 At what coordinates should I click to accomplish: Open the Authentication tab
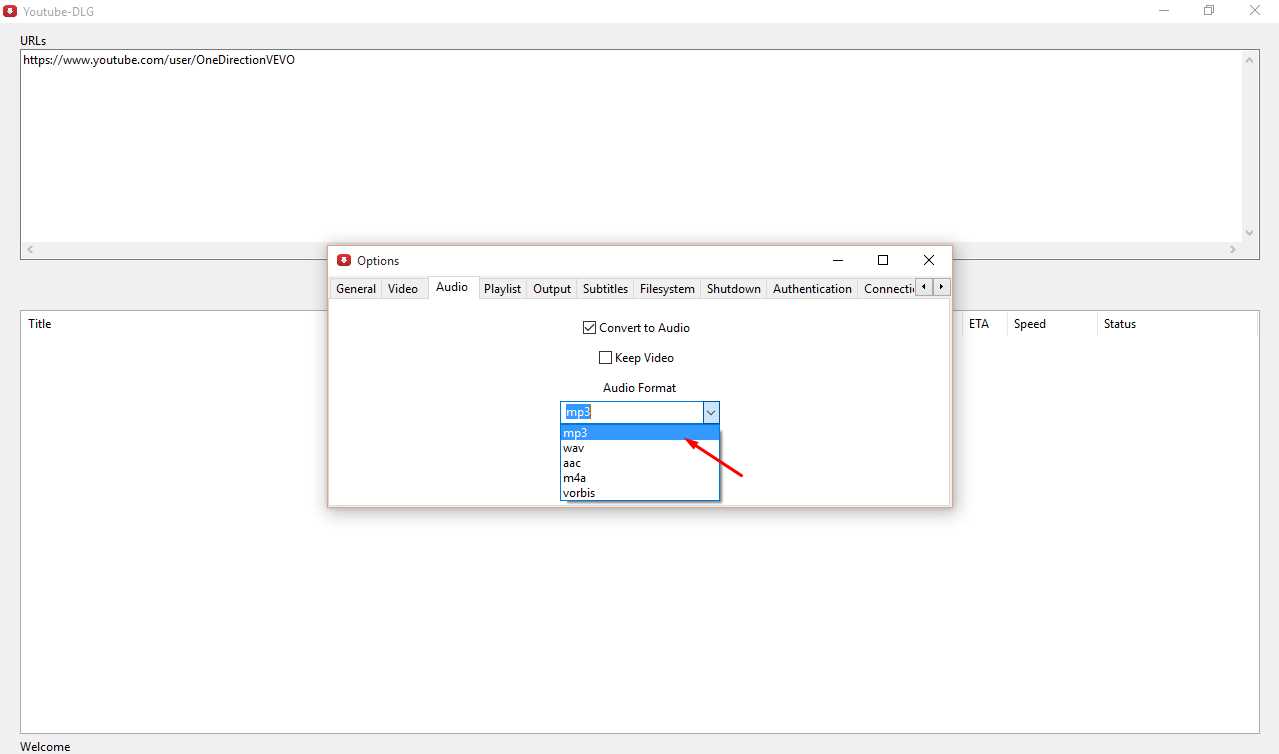pos(812,288)
